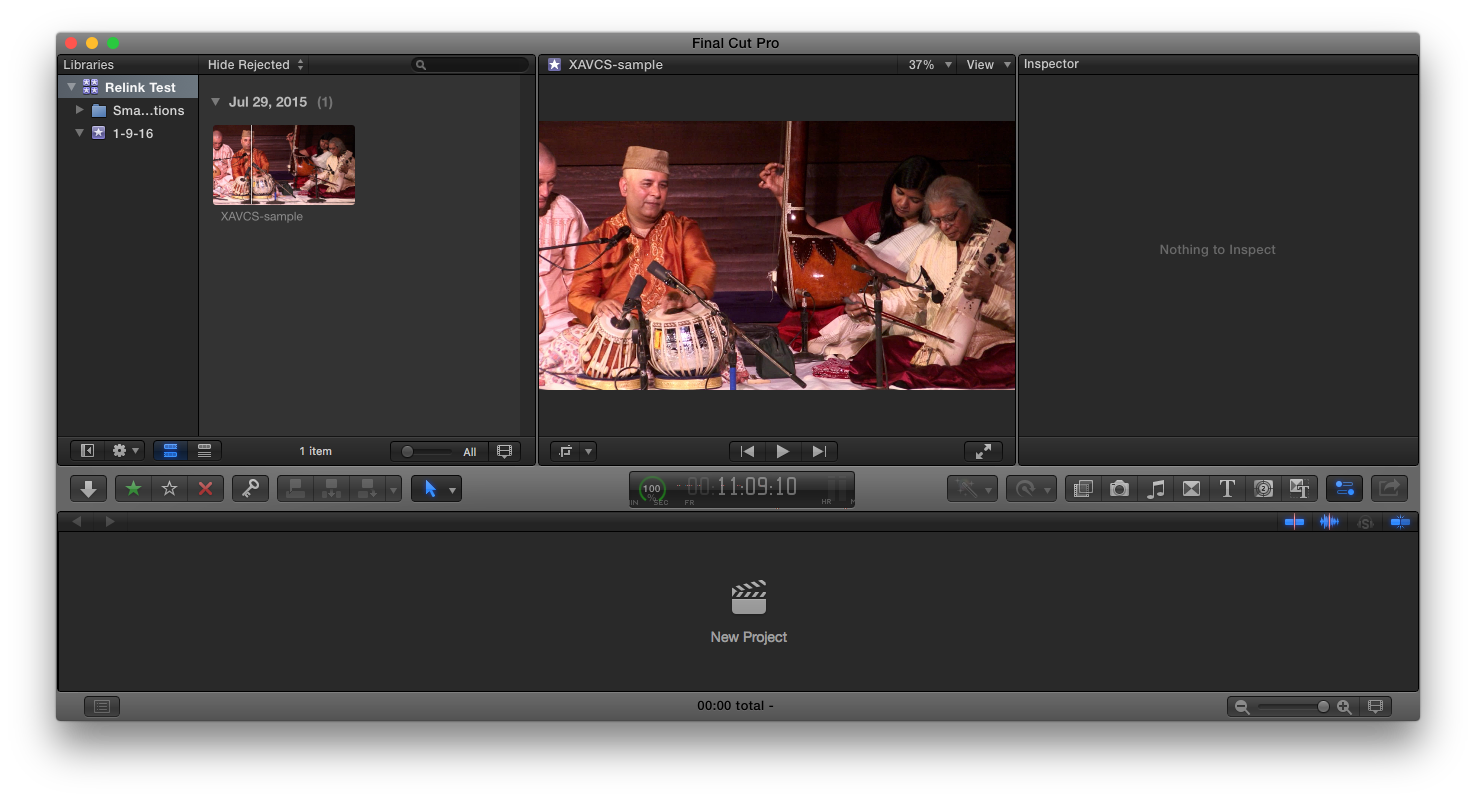The image size is (1476, 801).
Task: Click the timeline history forward arrow
Action: click(110, 521)
